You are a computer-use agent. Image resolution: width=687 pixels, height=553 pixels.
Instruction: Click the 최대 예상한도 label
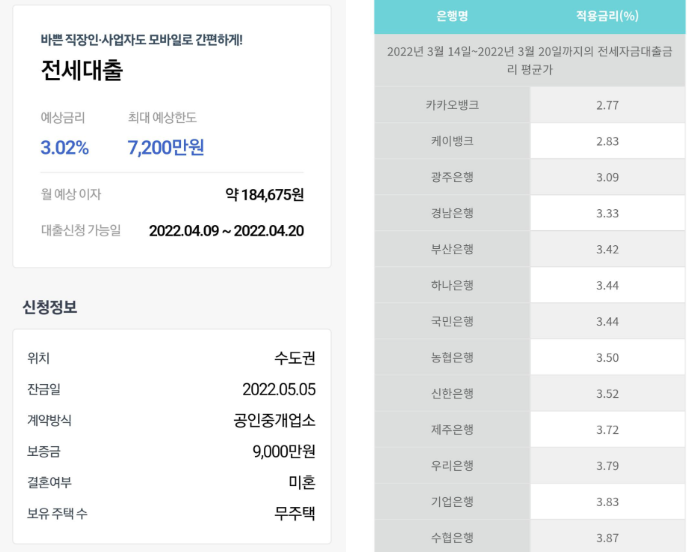162,117
